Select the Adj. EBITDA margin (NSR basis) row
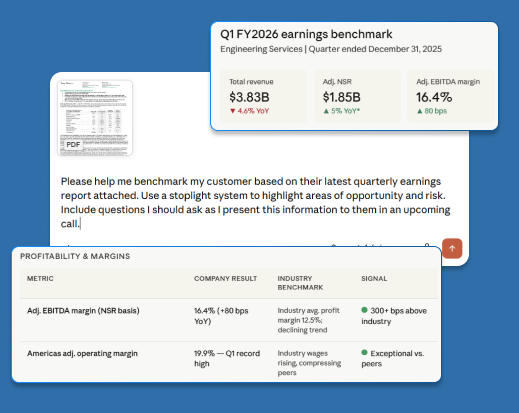This screenshot has width=519, height=413. point(229,320)
